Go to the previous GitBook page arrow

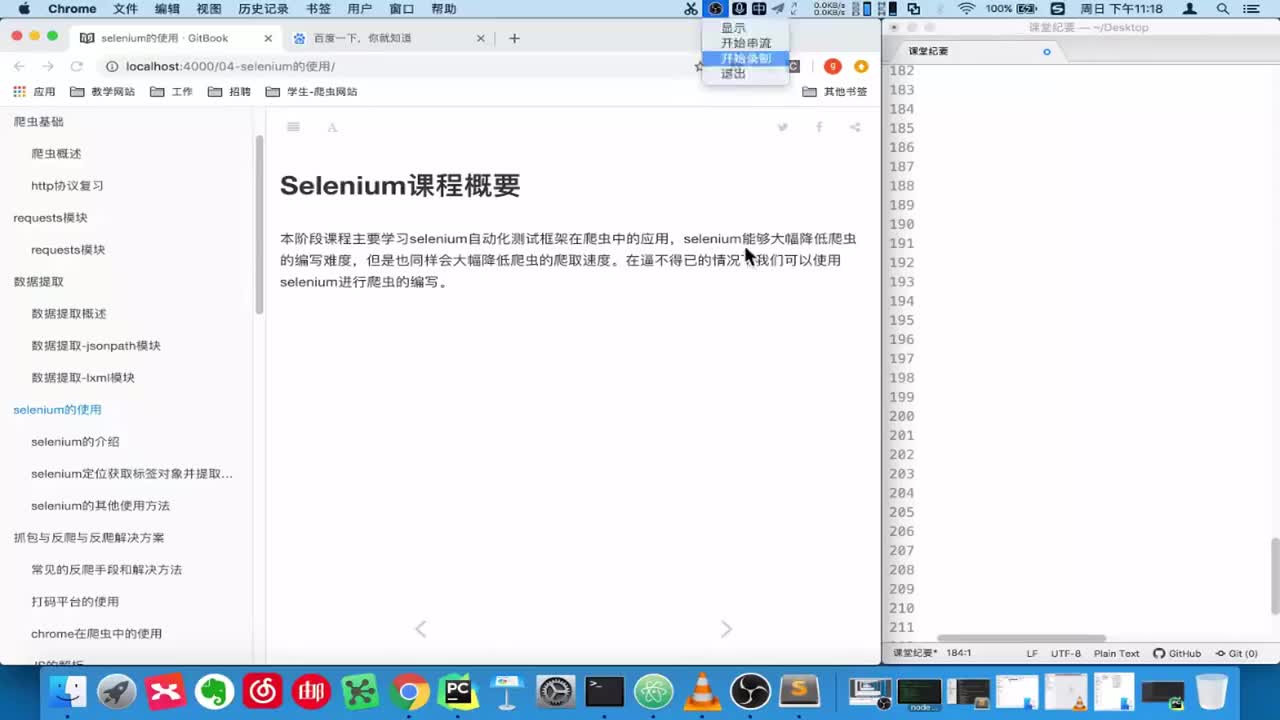[x=420, y=629]
